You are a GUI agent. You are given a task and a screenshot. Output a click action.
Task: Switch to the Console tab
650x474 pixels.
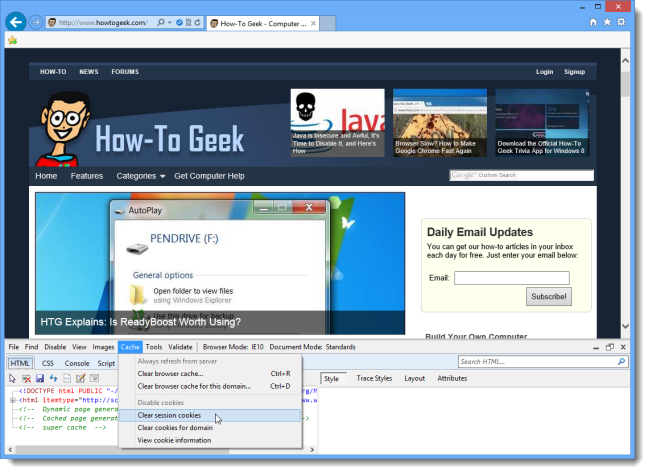point(77,363)
